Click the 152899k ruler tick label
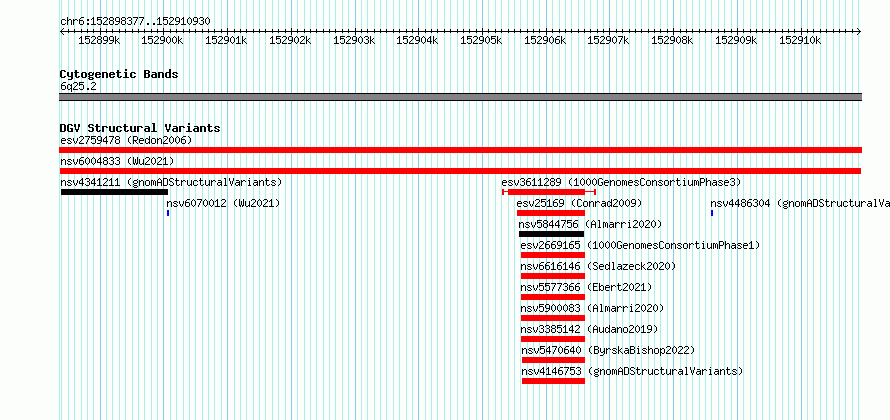Image resolution: width=890 pixels, height=420 pixels. point(99,40)
